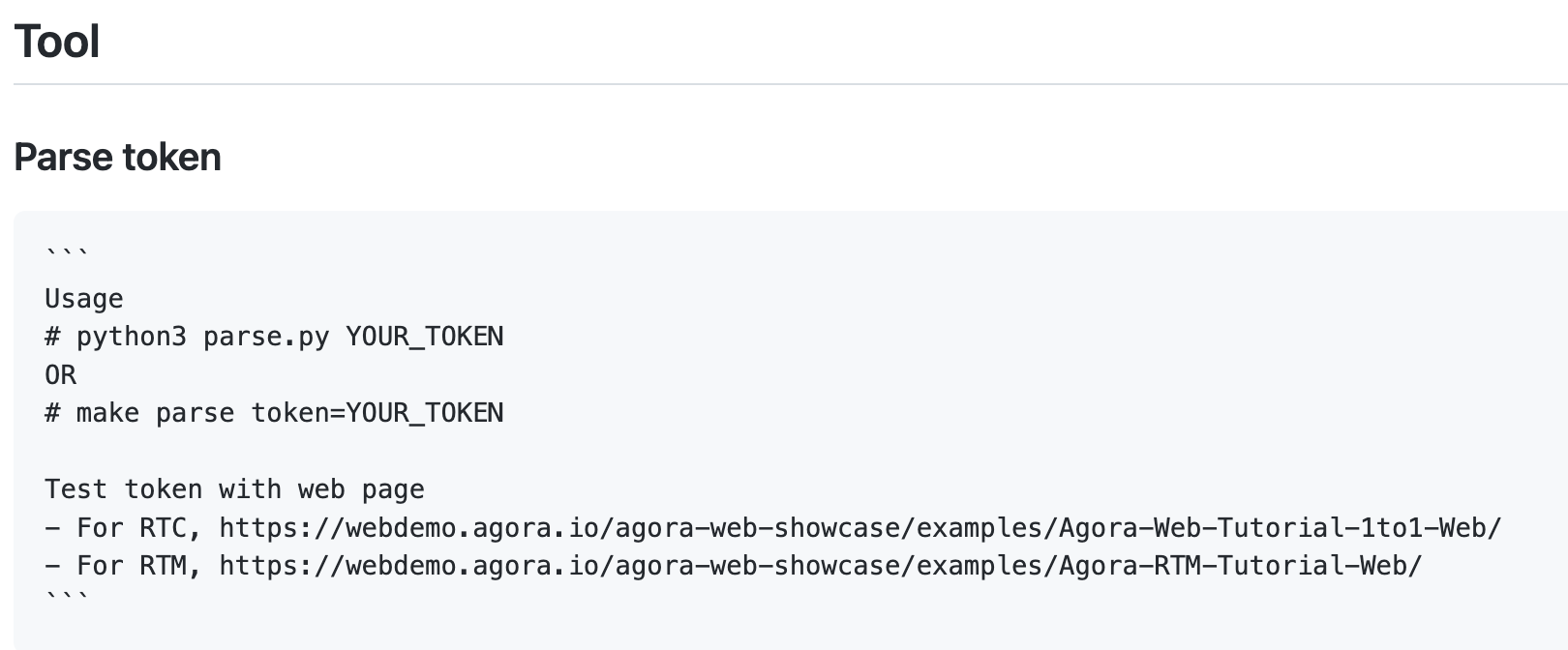The width and height of the screenshot is (1568, 650).
Task: Click "Agora-RTM-Tutorial-Web/" part of URL
Action: click(x=1241, y=565)
